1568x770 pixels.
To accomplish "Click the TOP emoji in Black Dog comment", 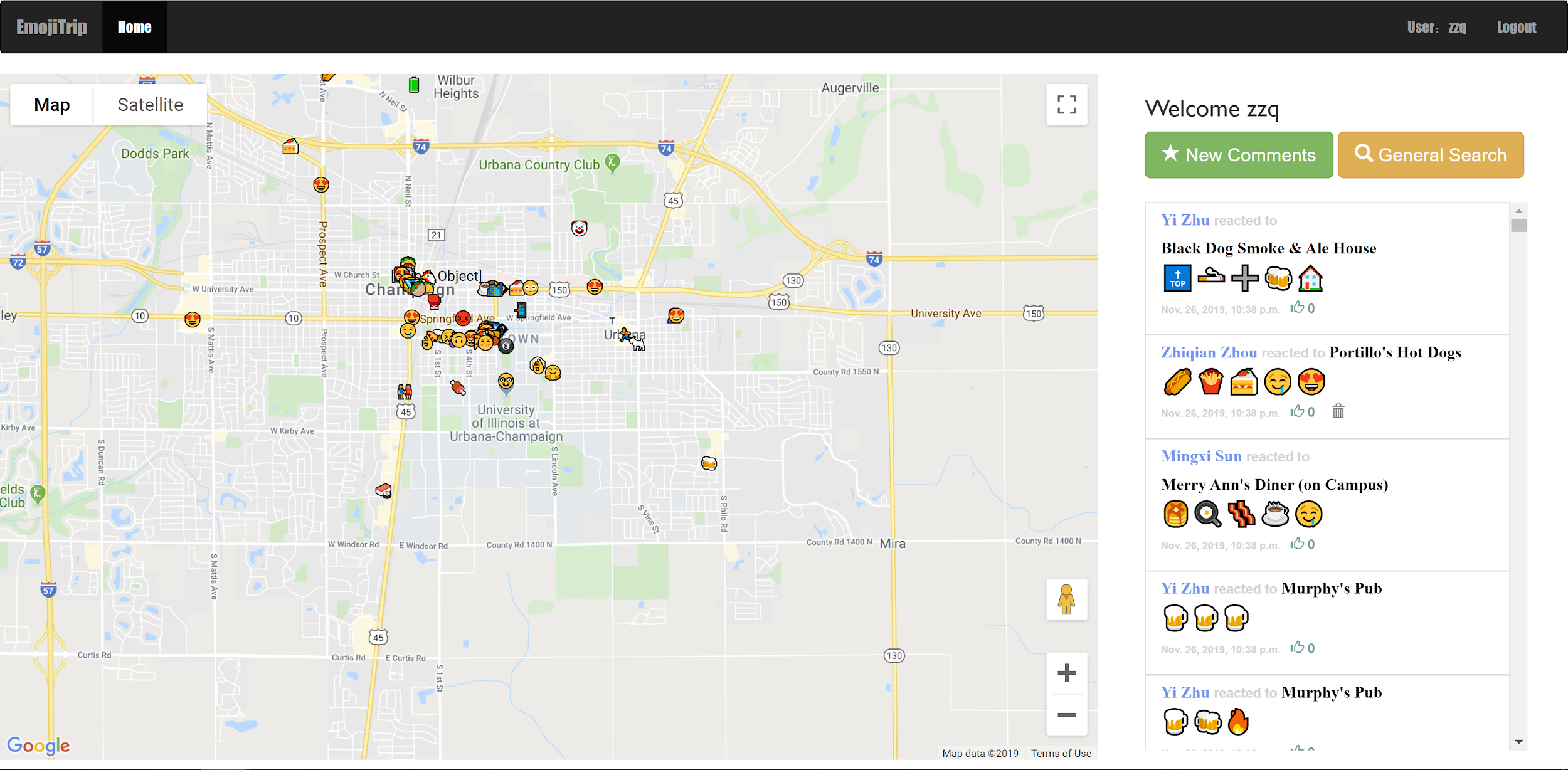I will point(1177,278).
